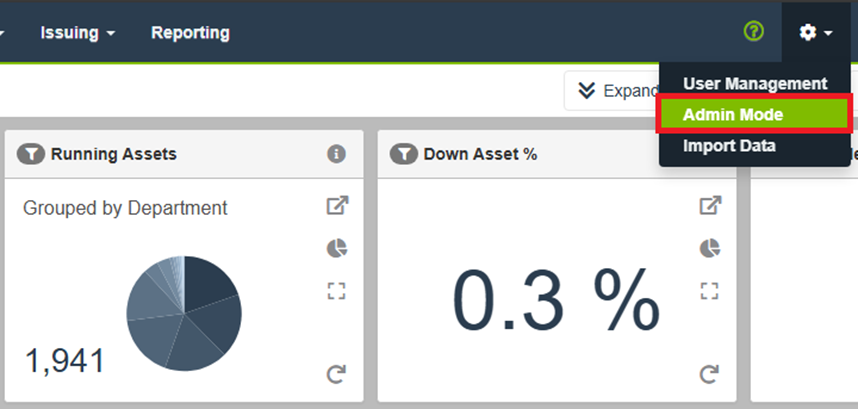
Task: Select User Management from settings menu
Action: 755,84
